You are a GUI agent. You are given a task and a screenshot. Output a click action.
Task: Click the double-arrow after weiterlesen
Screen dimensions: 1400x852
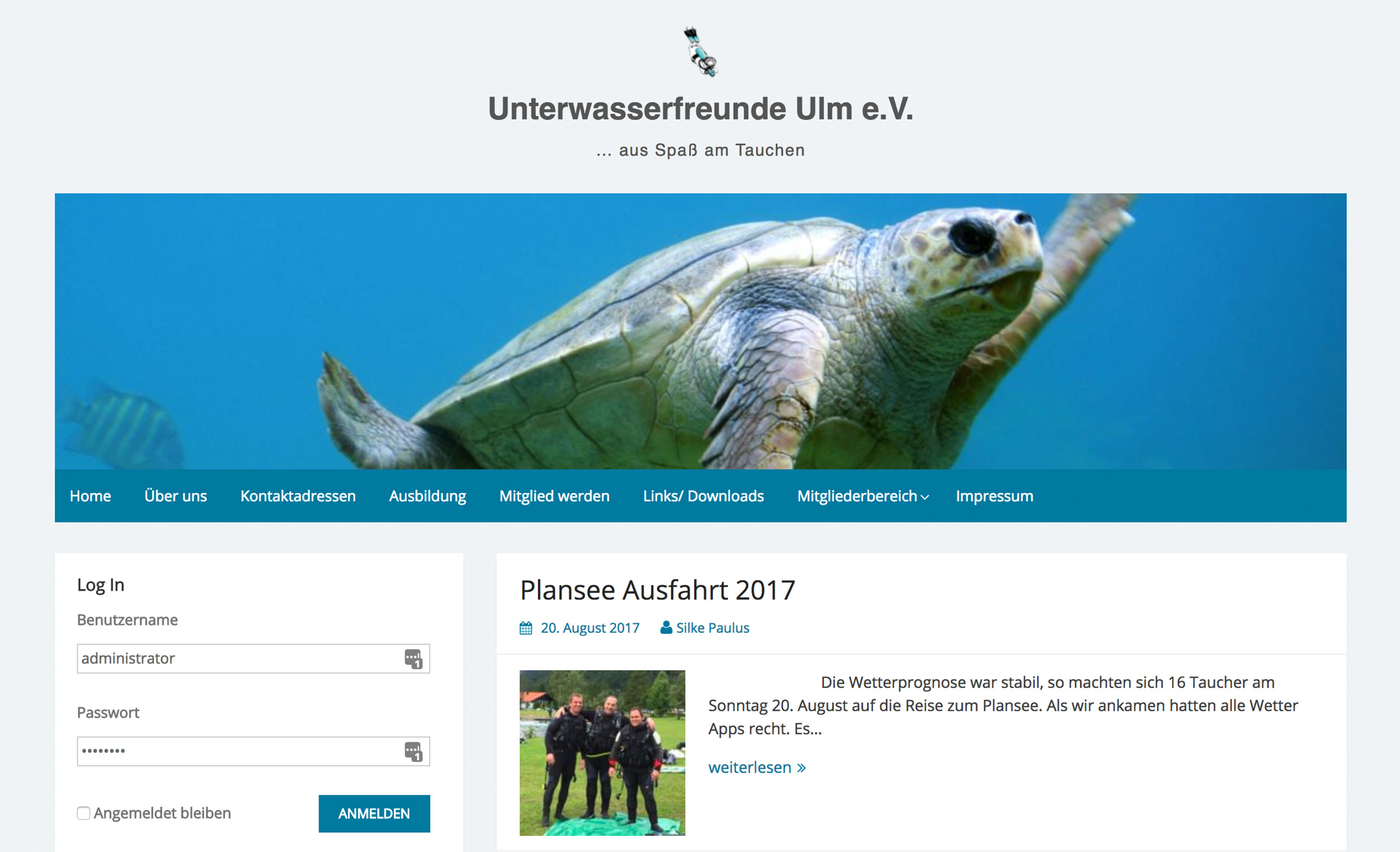801,768
